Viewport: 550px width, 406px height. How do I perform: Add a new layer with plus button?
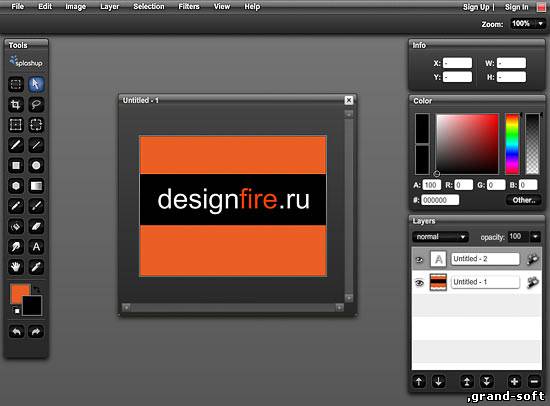514,381
